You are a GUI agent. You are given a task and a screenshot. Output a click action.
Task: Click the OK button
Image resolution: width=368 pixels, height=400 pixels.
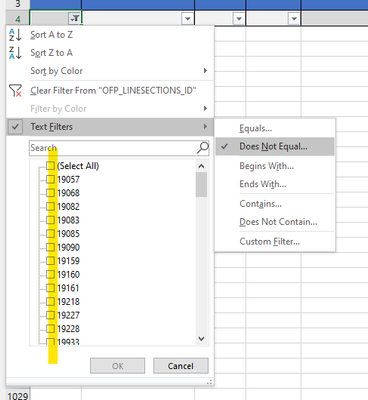click(x=118, y=366)
